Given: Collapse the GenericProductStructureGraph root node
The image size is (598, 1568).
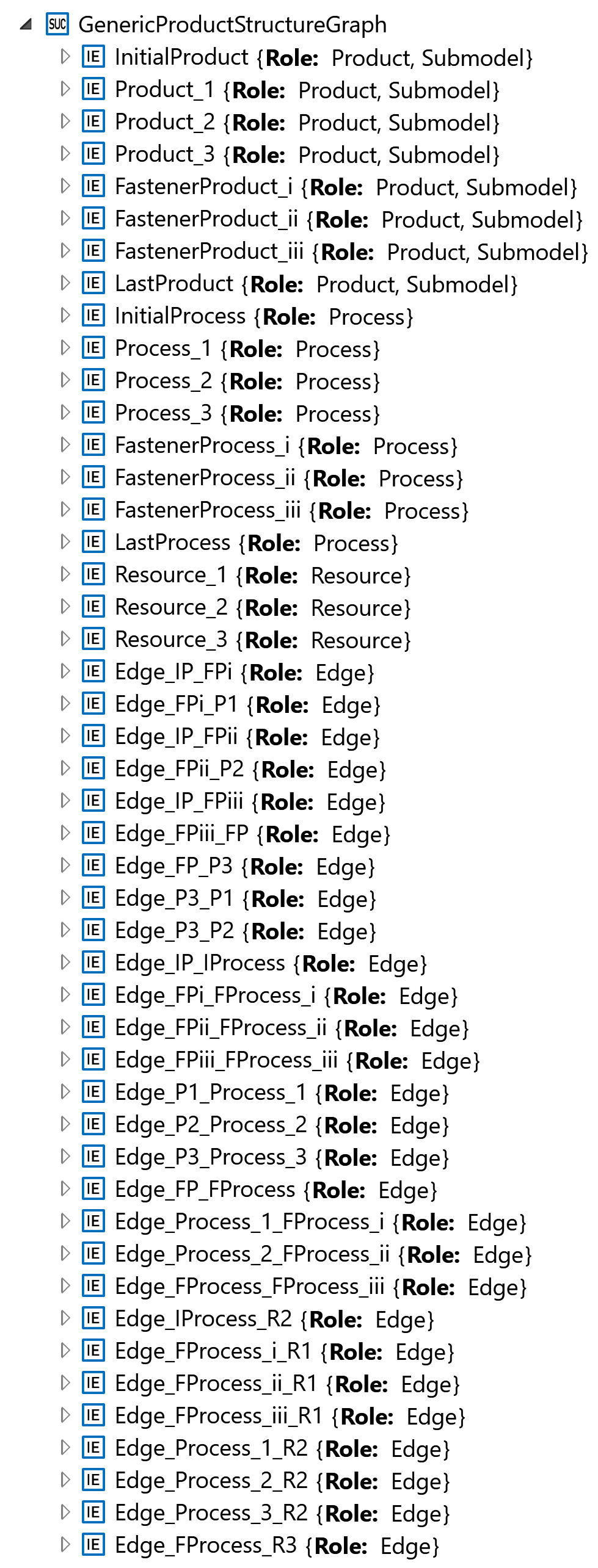Looking at the screenshot, I should point(25,25).
